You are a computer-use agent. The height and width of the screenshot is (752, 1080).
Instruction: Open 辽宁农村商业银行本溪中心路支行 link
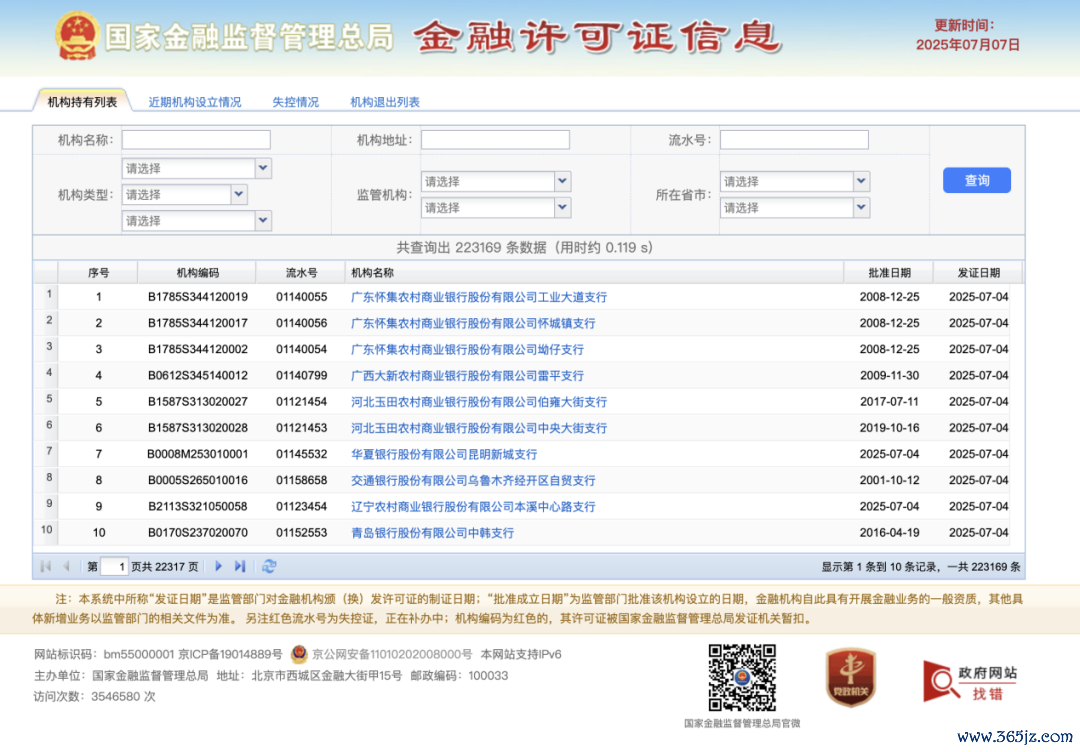point(473,506)
